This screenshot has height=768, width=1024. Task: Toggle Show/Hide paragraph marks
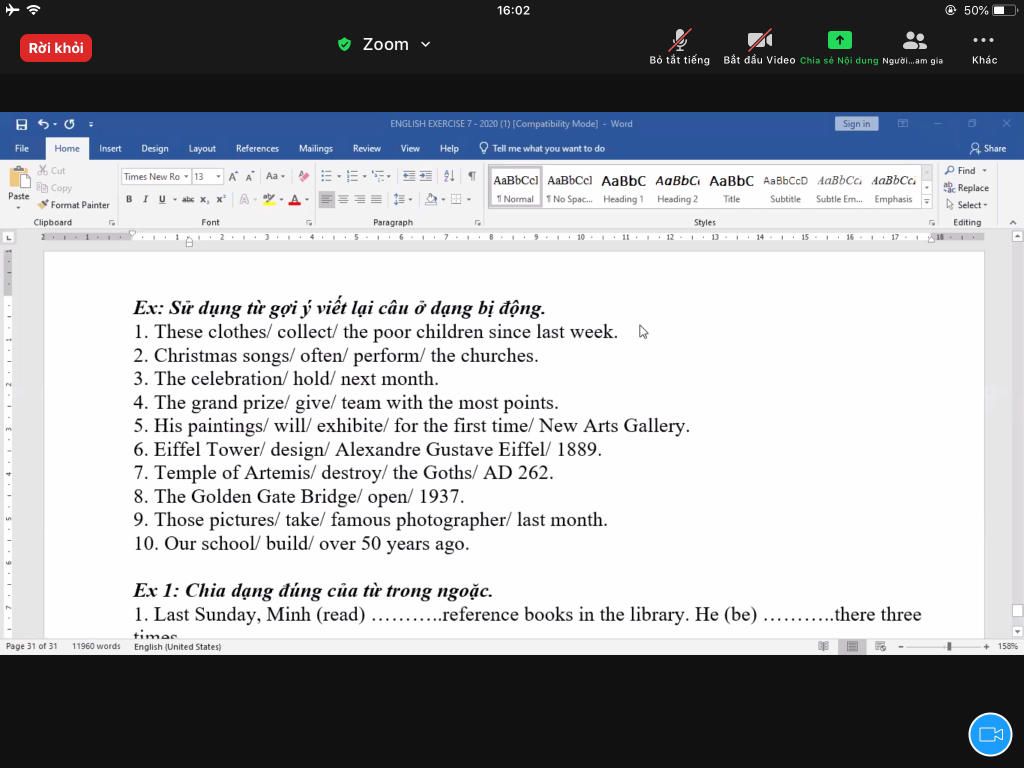[472, 176]
